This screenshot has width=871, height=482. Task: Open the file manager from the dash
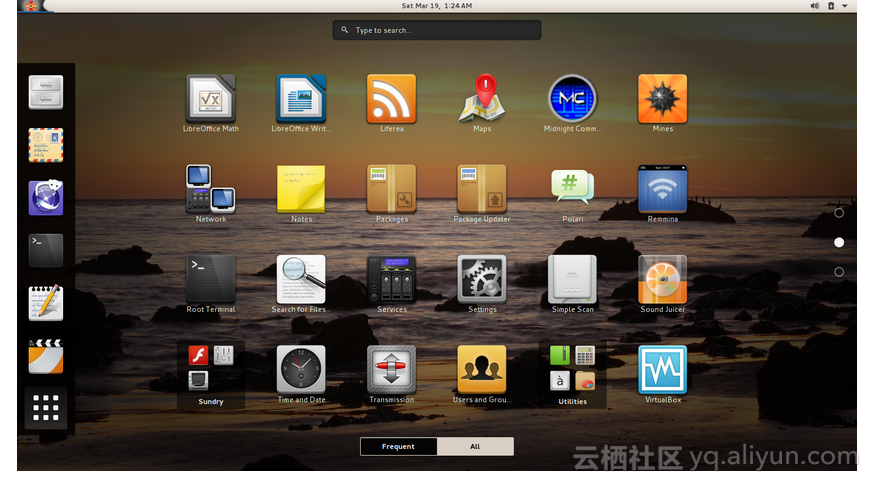[46, 92]
